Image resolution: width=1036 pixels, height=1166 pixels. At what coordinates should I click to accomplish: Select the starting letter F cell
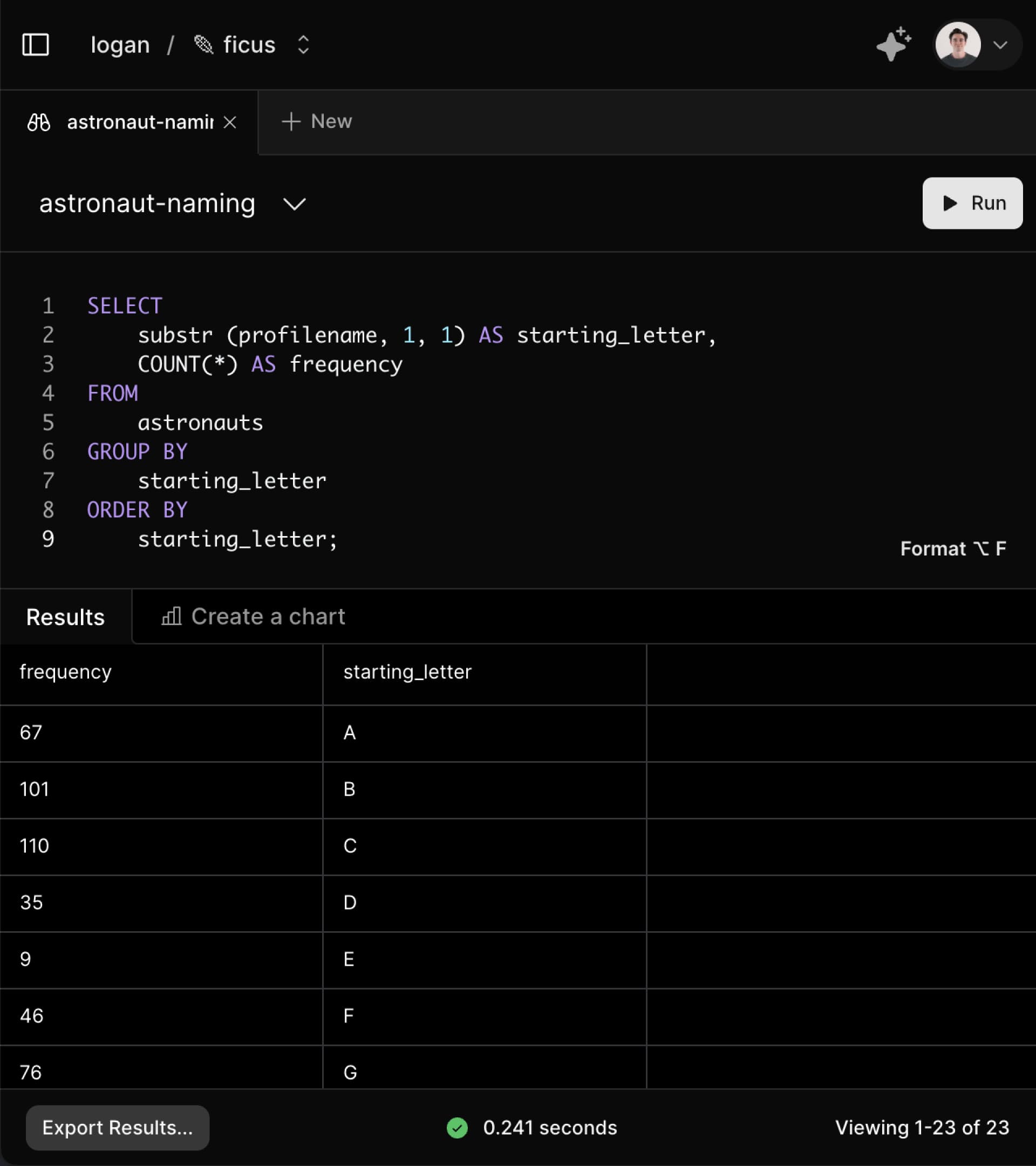485,1016
